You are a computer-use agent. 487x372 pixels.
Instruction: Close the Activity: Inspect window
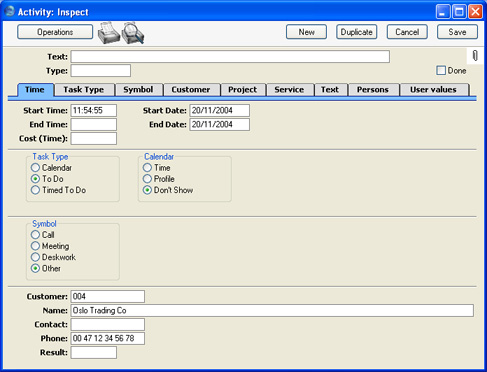475,12
